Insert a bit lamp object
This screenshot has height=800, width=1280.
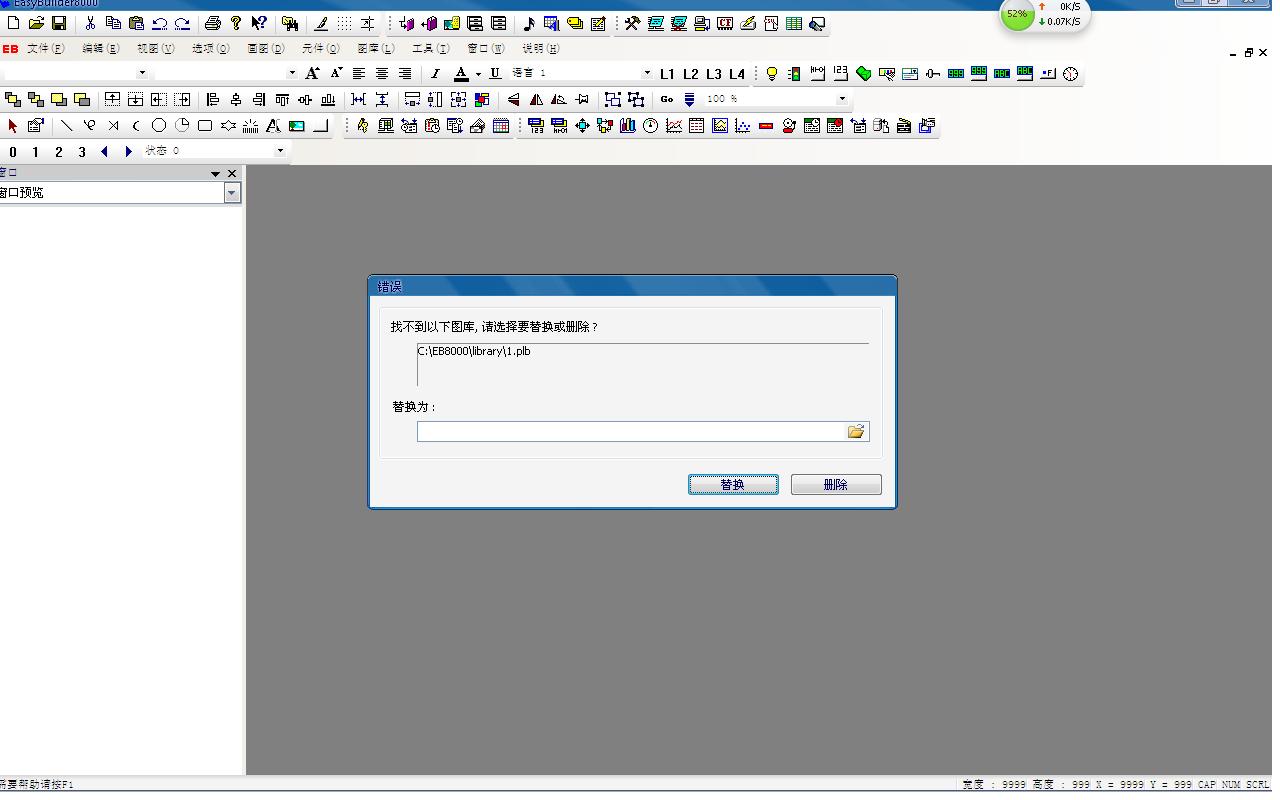pos(771,73)
